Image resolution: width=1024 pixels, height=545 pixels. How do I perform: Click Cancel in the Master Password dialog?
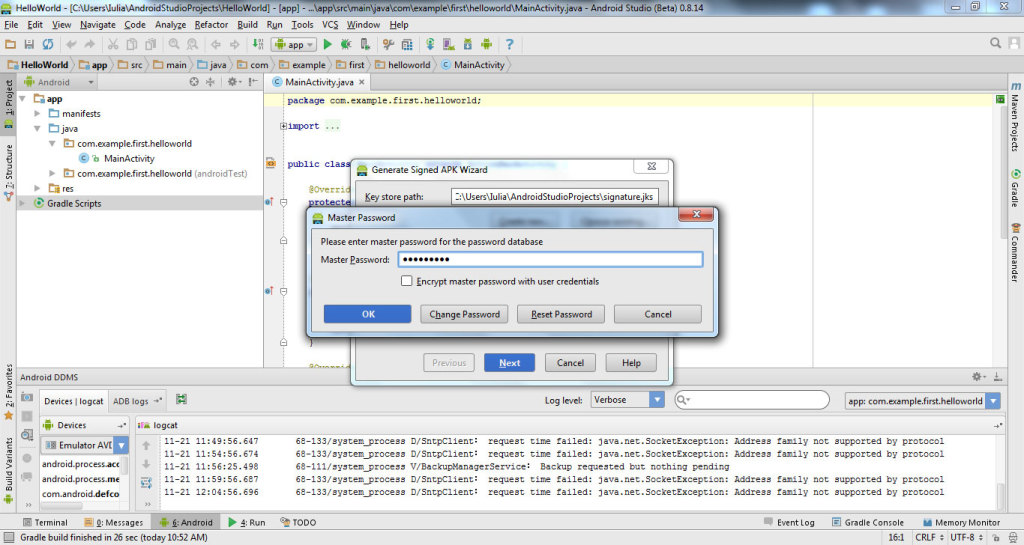click(x=658, y=314)
